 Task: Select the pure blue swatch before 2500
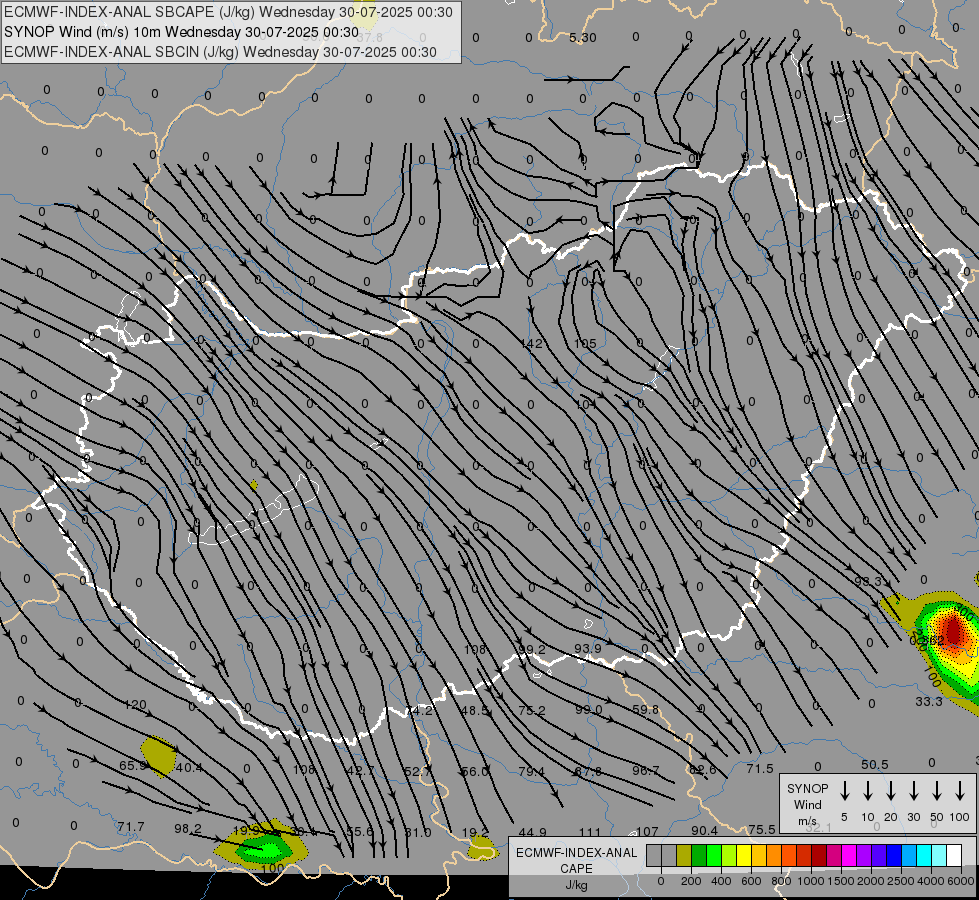point(894,855)
